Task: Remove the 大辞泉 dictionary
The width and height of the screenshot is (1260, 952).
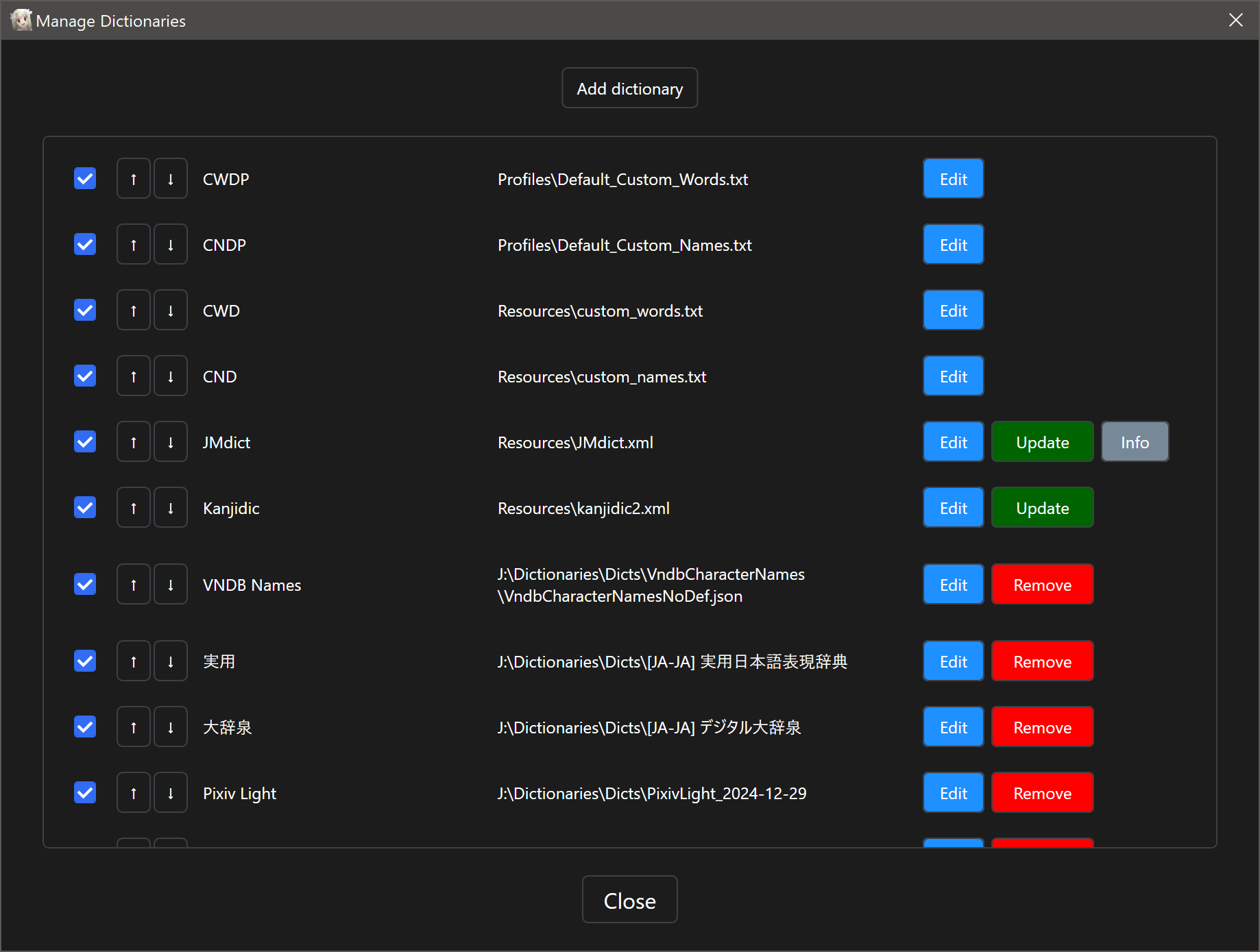Action: [x=1043, y=727]
